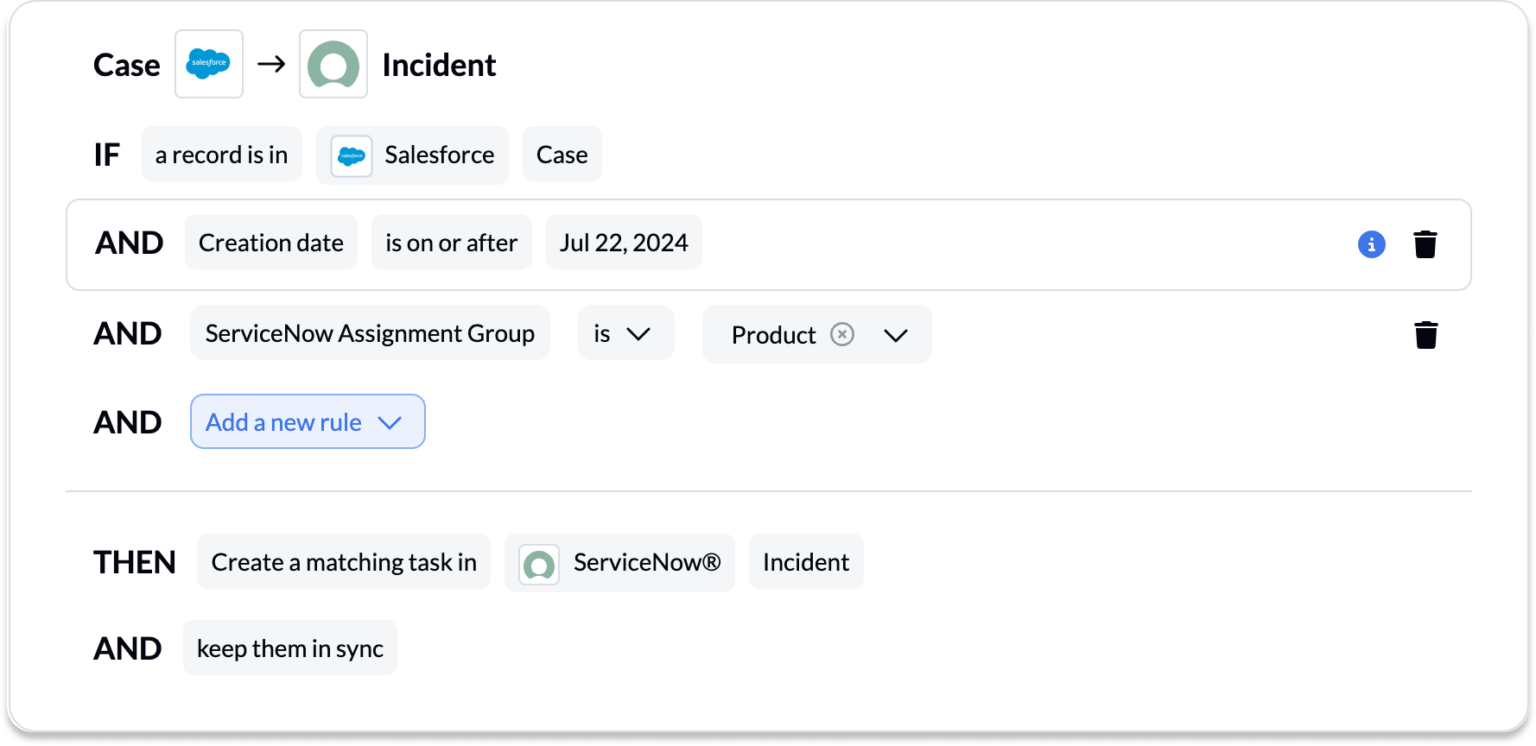Click 'Create a matching task in' action

tap(343, 561)
